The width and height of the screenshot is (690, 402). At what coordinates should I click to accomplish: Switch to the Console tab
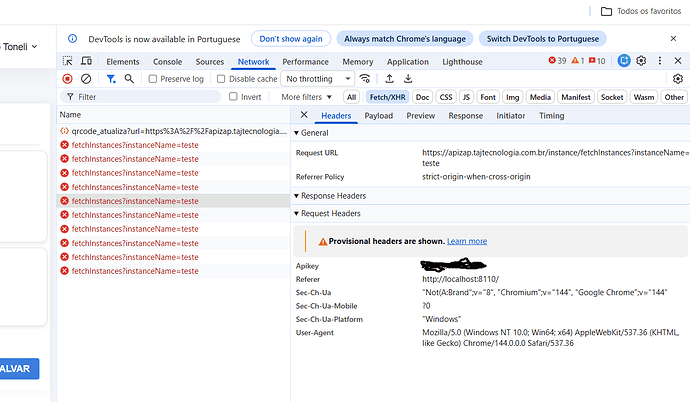pos(167,61)
